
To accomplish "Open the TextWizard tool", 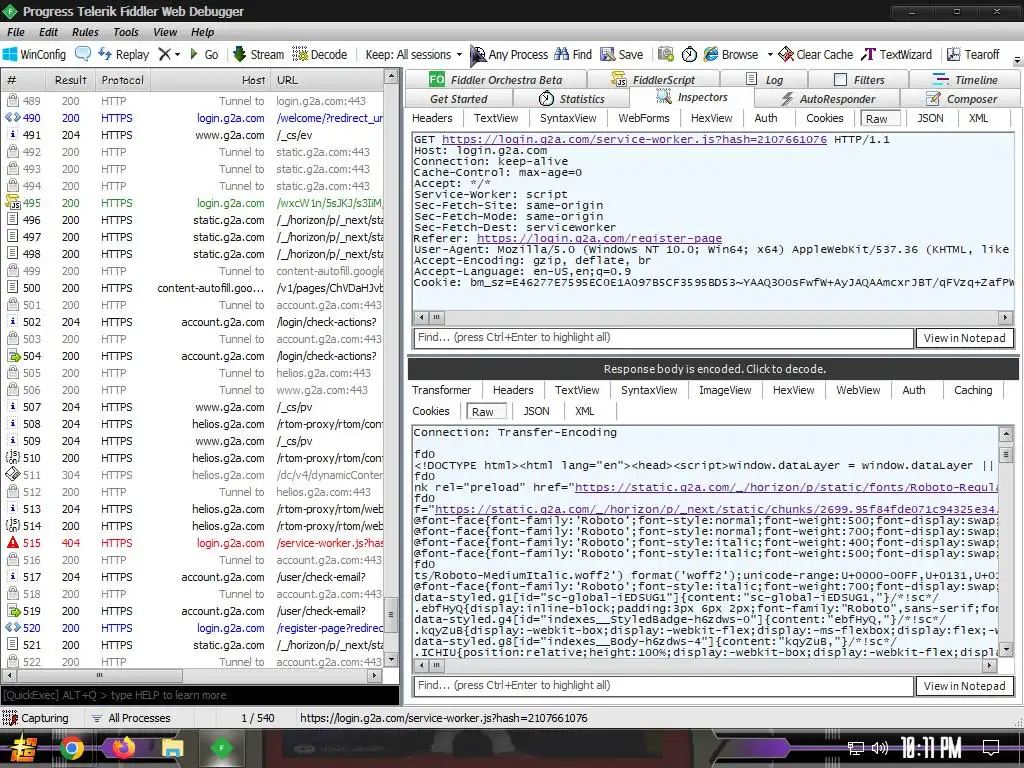I will [896, 54].
